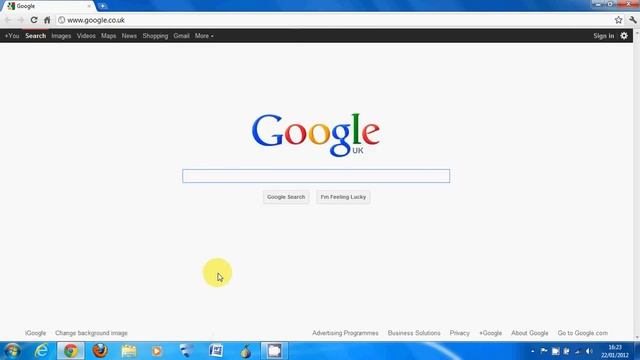Open the onion-shaped taskbar icon
The height and width of the screenshot is (360, 640).
point(245,351)
